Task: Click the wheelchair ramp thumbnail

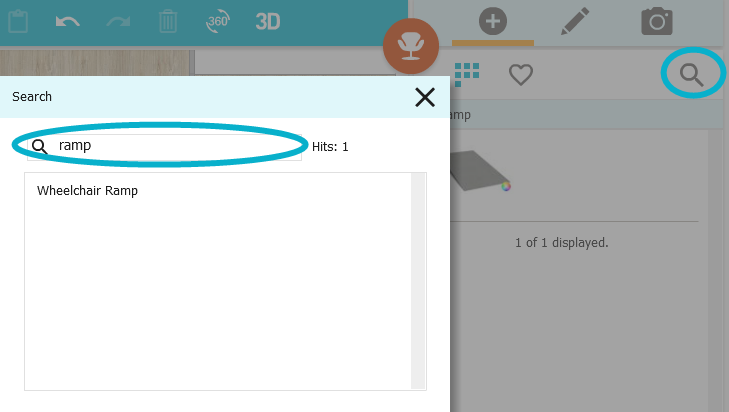Action: [480, 171]
